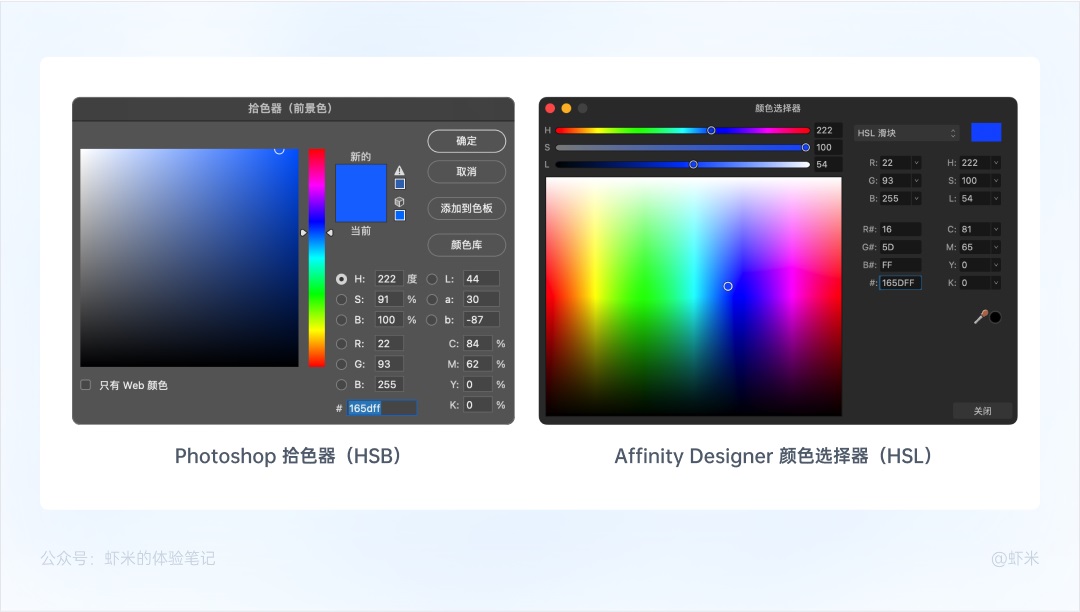The height and width of the screenshot is (612, 1080).
Task: Open the Y 0 value dropdown in Affinity
Action: [996, 265]
